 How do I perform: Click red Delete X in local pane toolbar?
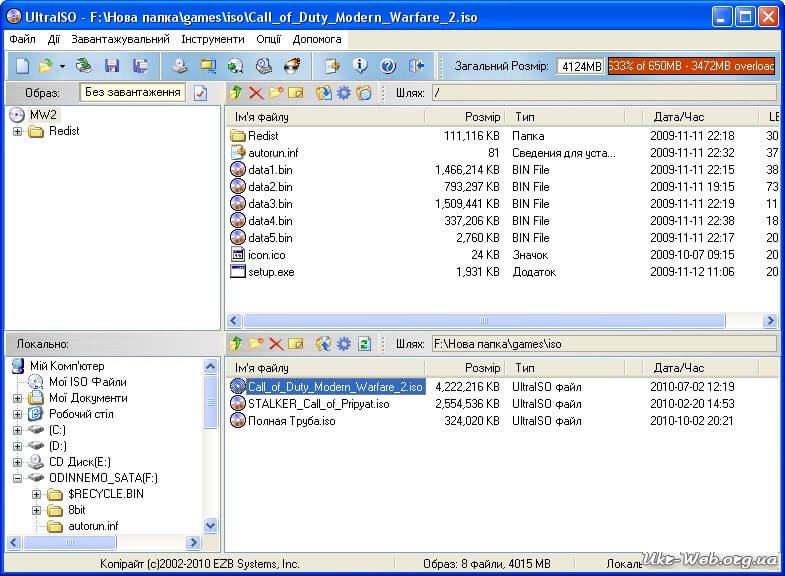[276, 344]
